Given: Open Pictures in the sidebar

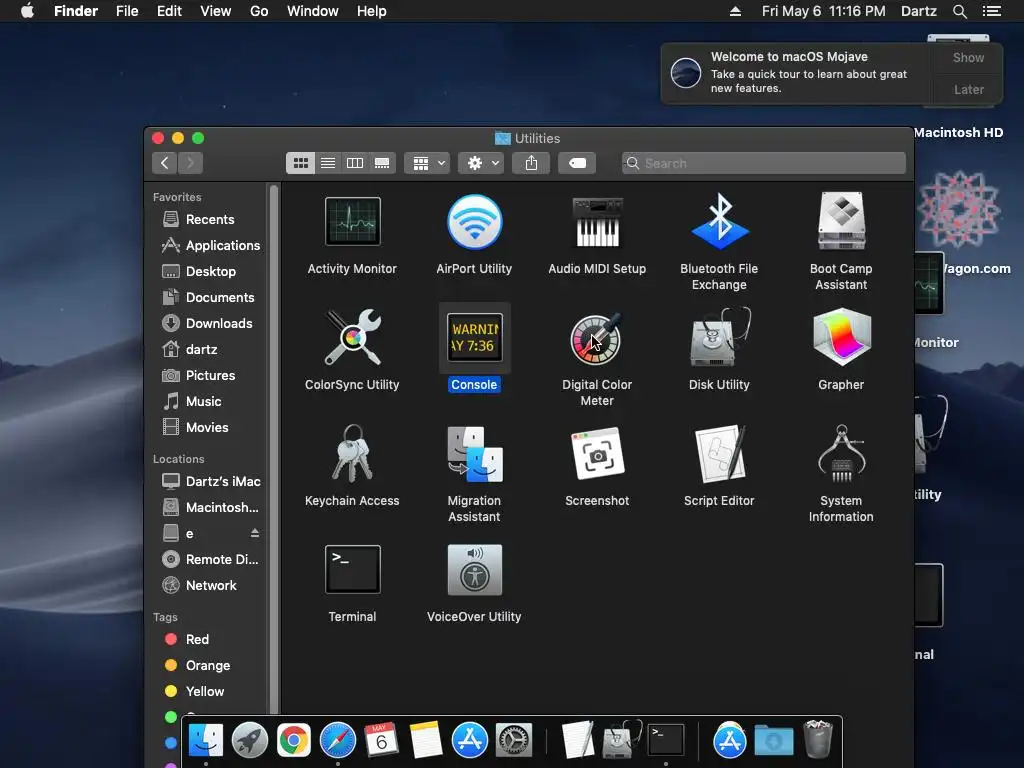Looking at the screenshot, I should [210, 376].
